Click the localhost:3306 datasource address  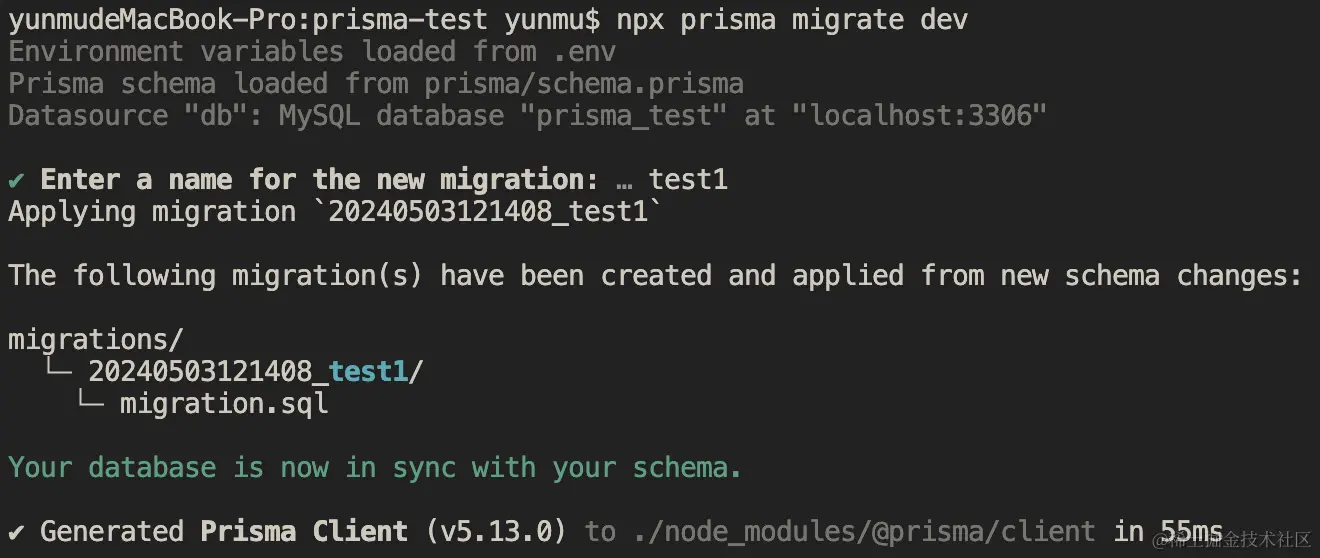pos(912,116)
